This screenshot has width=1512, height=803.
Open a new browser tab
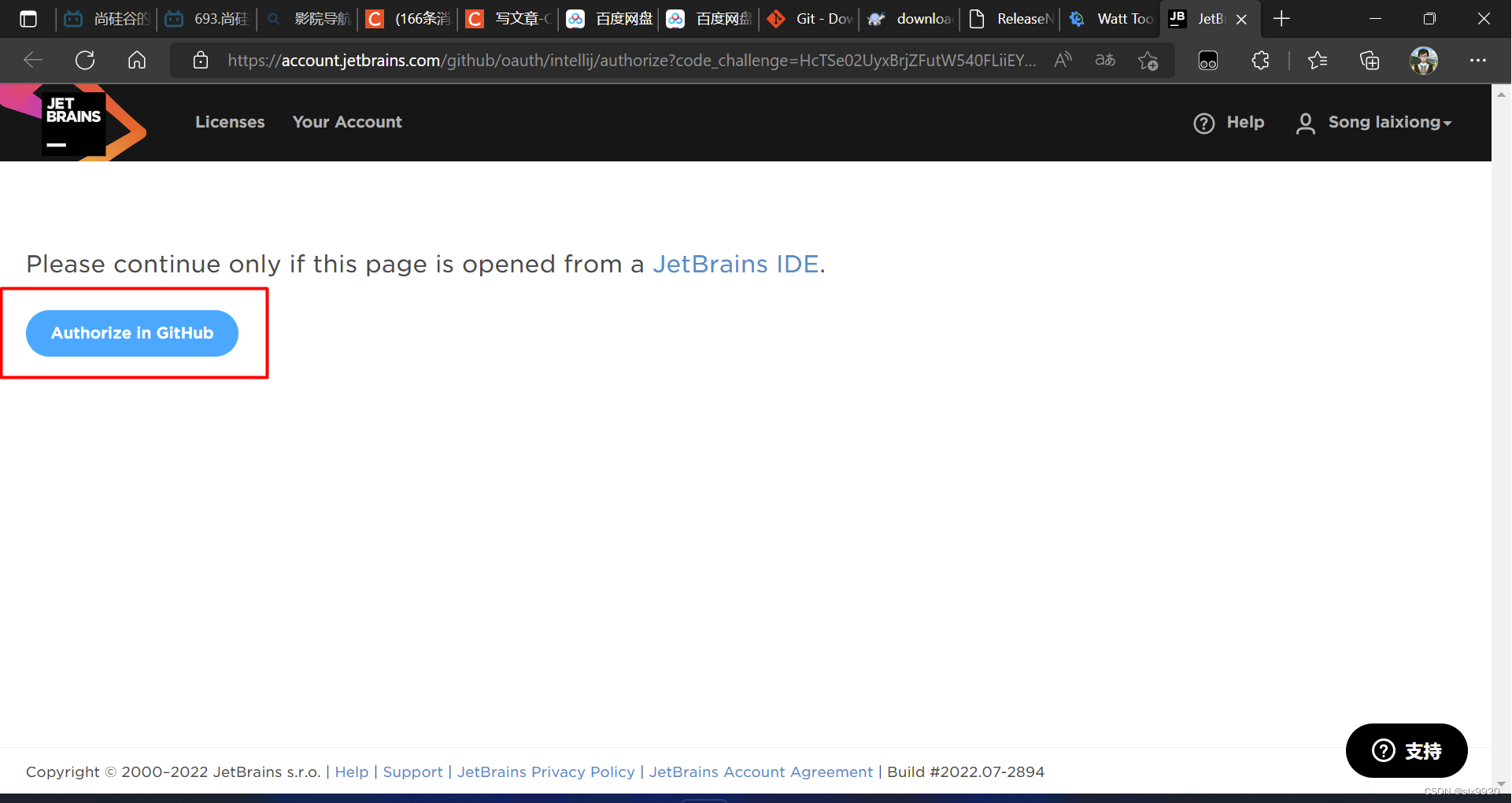tap(1281, 19)
